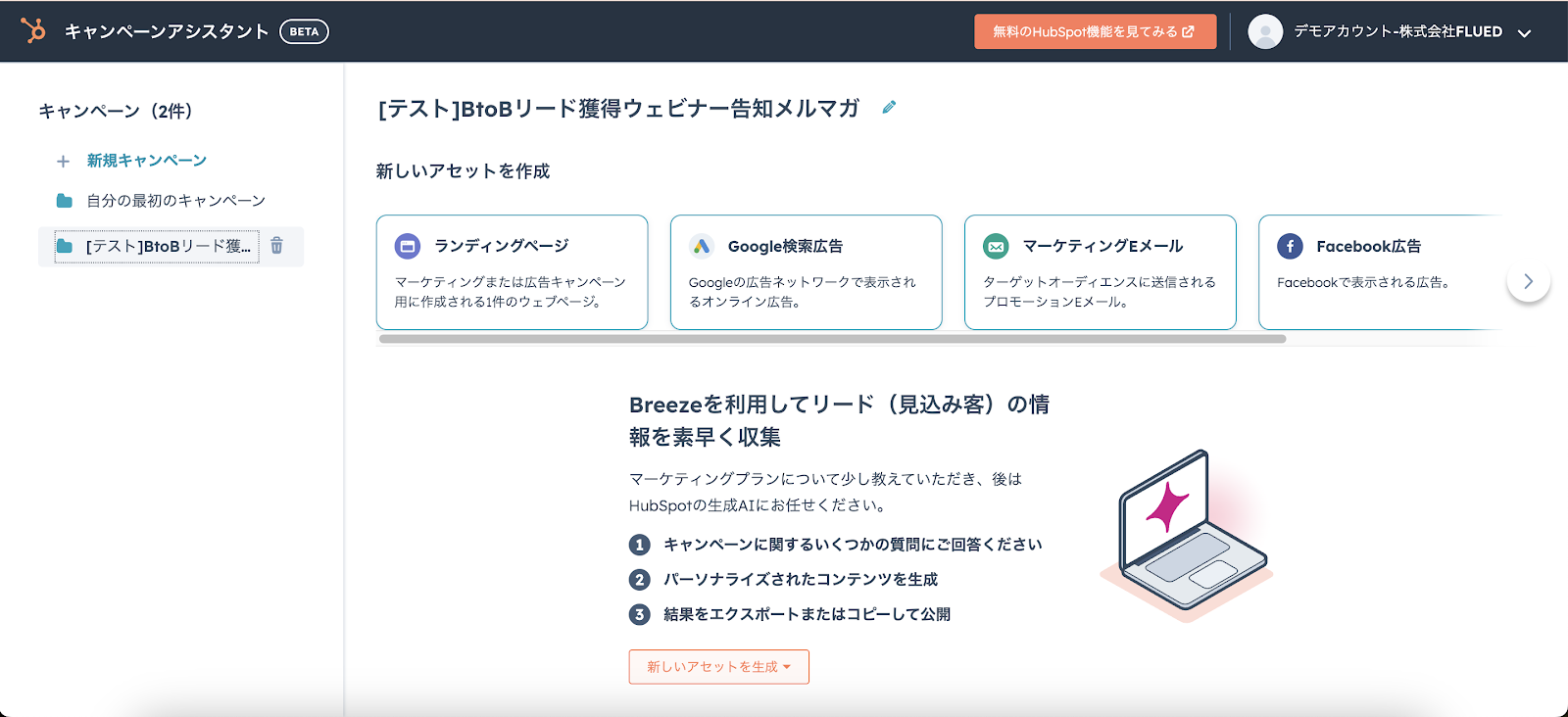Click the Facebook logo icon
The width and height of the screenshot is (1568, 717).
coord(1290,246)
